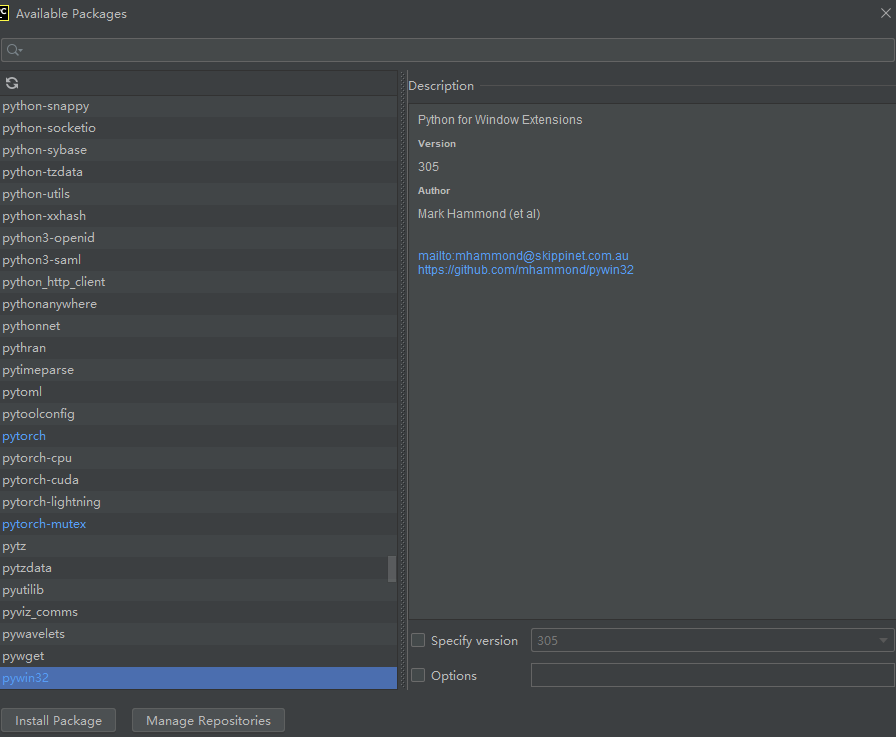Enable the Specify version checkbox
The width and height of the screenshot is (896, 737).
418,640
